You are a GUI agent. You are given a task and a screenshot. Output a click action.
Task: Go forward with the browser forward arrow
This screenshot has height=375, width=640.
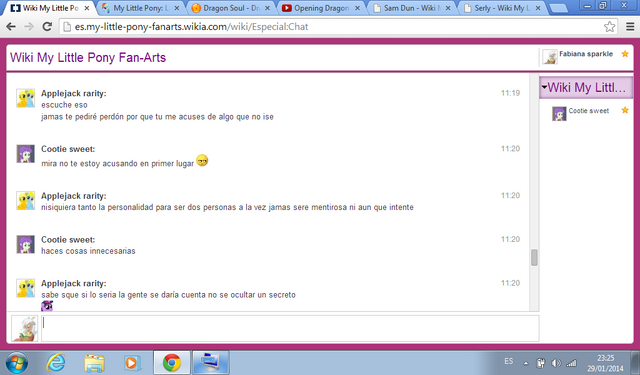click(29, 27)
